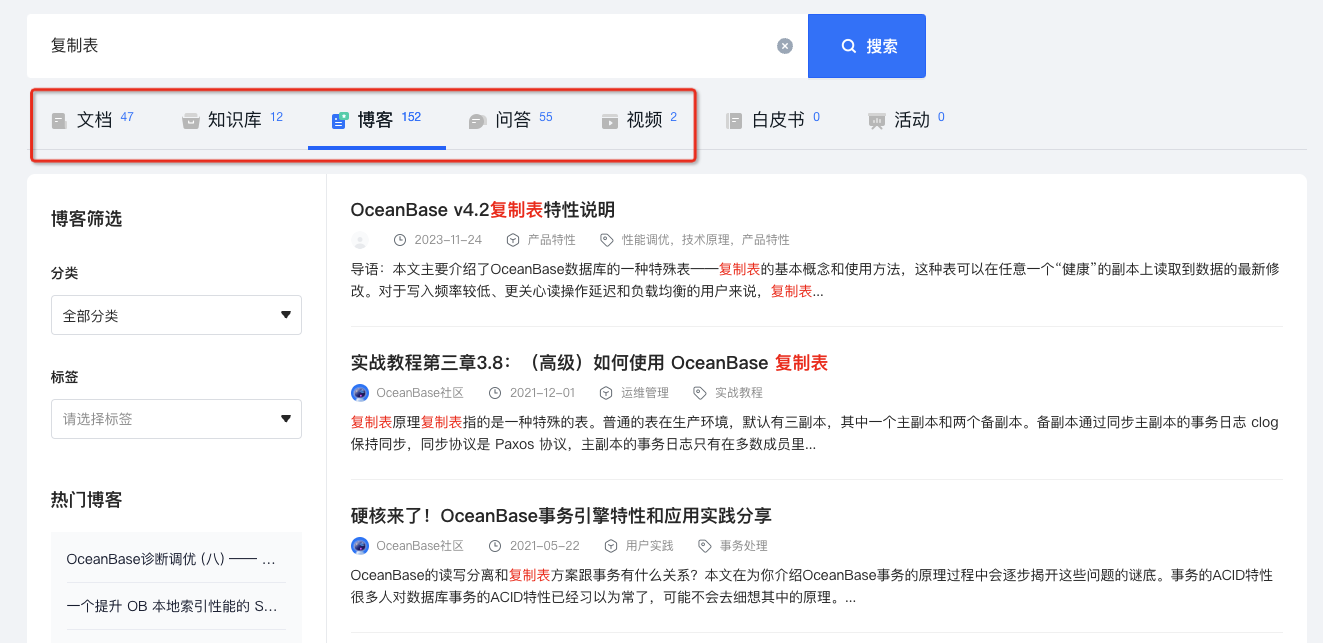The image size is (1323, 643).
Task: Click the 运维管理 category label
Action: point(645,393)
